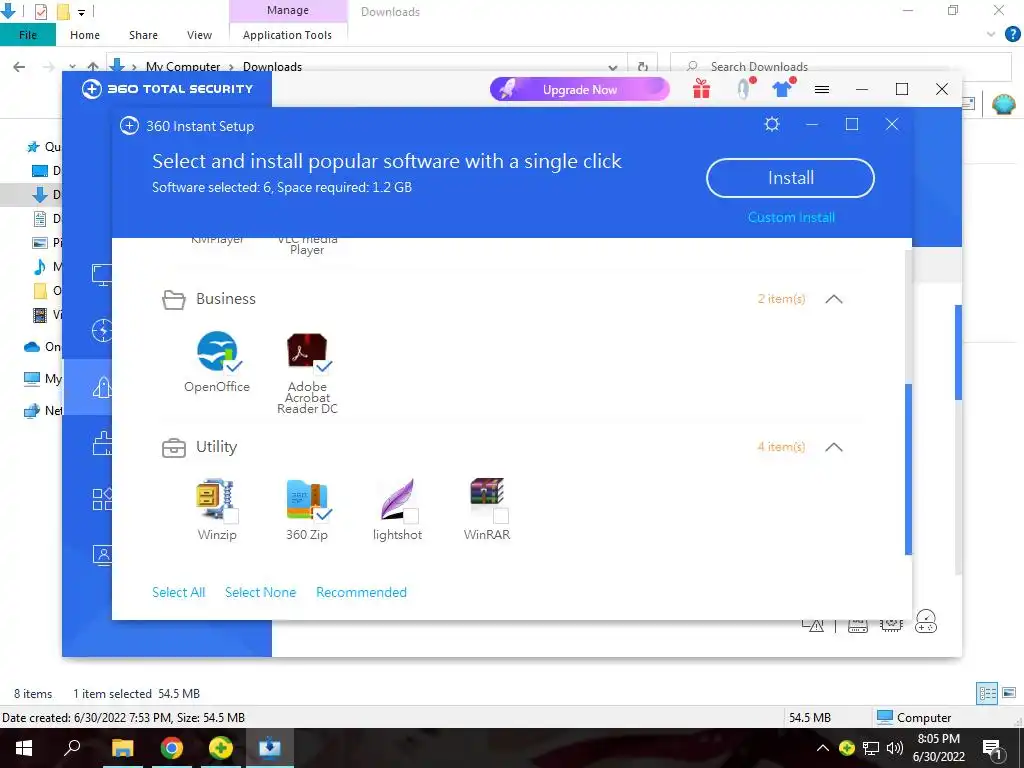1024x768 pixels.
Task: Collapse the Business category chevron
Action: tap(834, 299)
